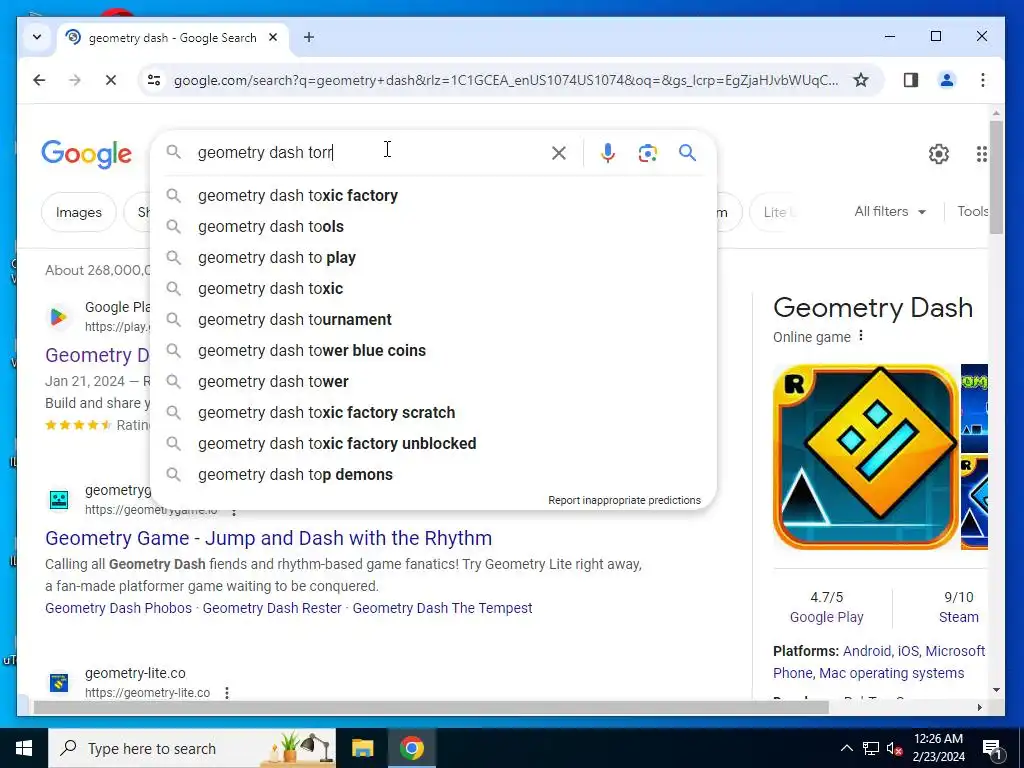Open Geometry Dash icon thumbnail
The image size is (1024, 768).
[x=865, y=457]
